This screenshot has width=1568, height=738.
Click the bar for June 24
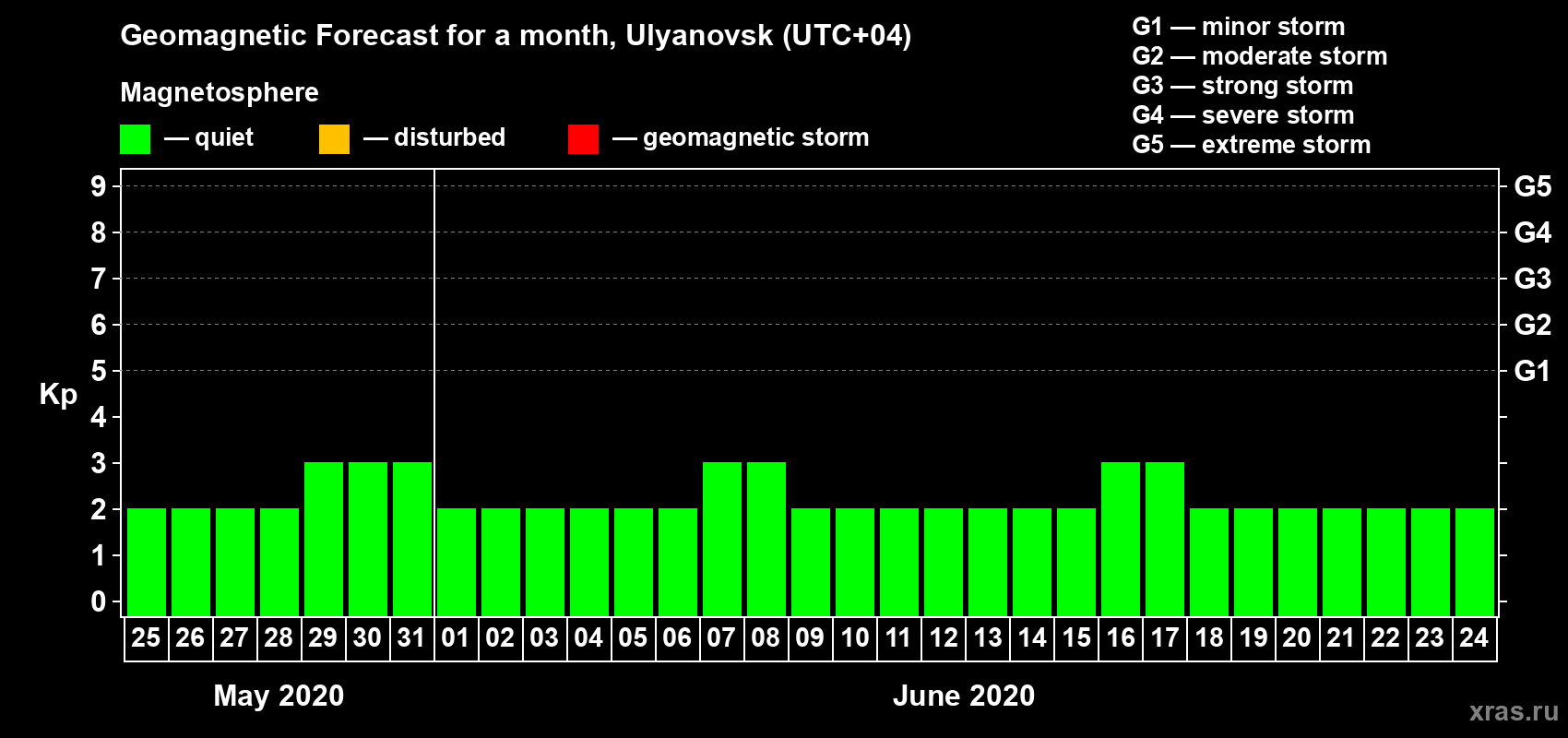click(x=1475, y=562)
